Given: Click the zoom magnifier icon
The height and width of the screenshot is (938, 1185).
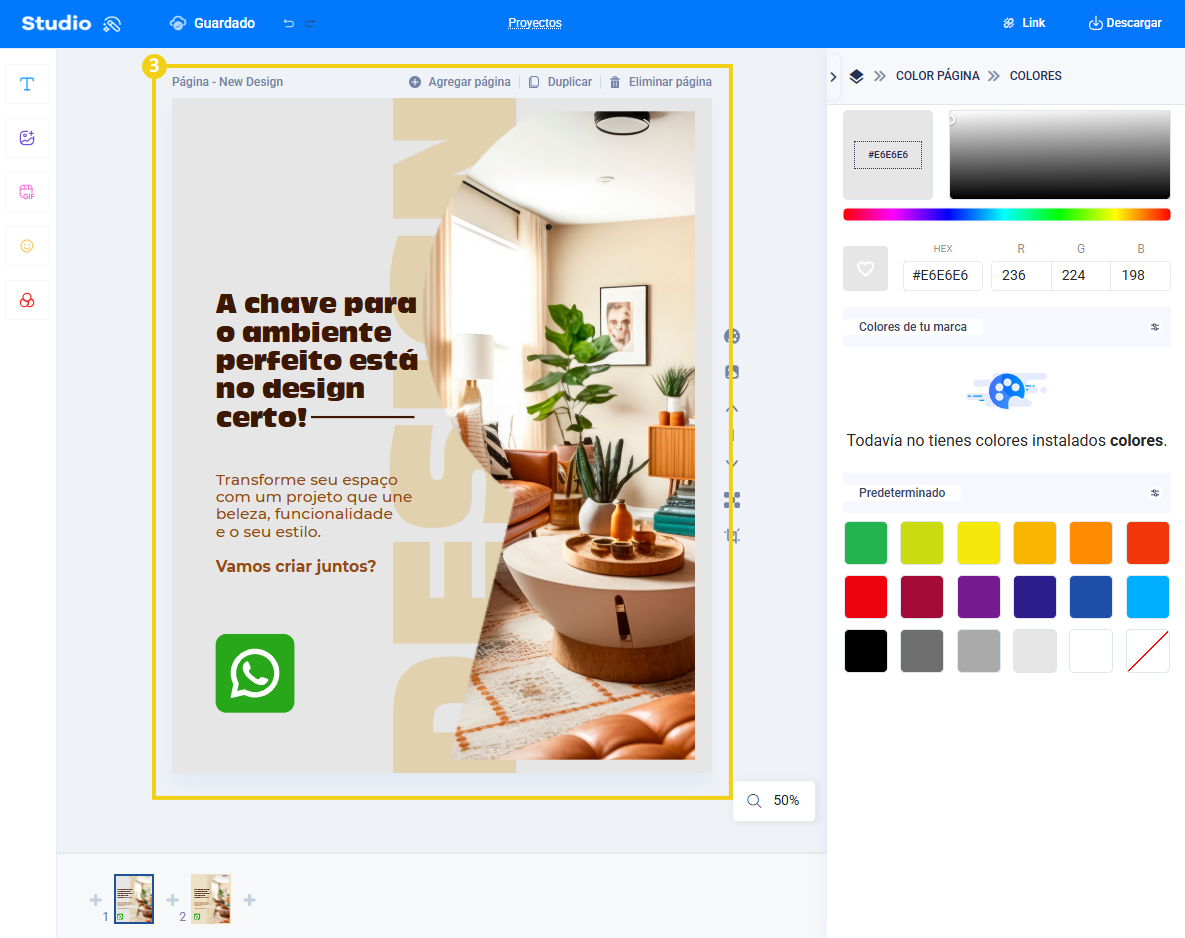Looking at the screenshot, I should click(754, 801).
